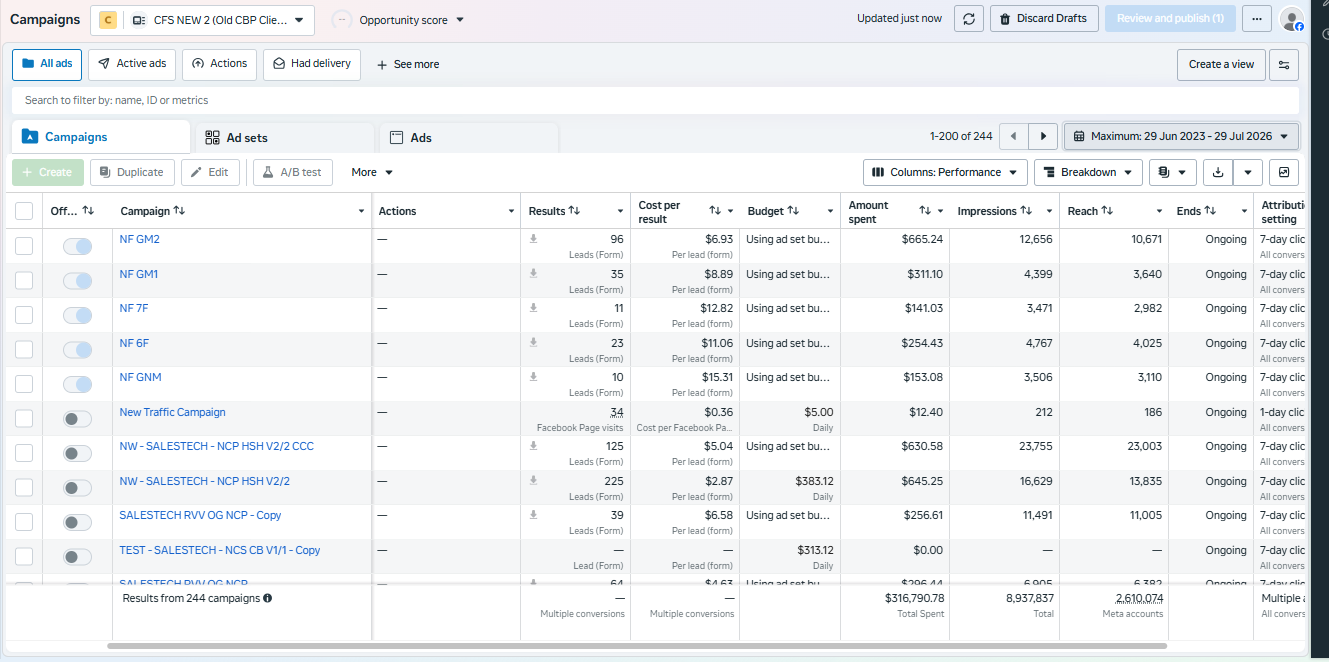Click the Duplicate button
This screenshot has width=1329, height=662.
(x=132, y=172)
